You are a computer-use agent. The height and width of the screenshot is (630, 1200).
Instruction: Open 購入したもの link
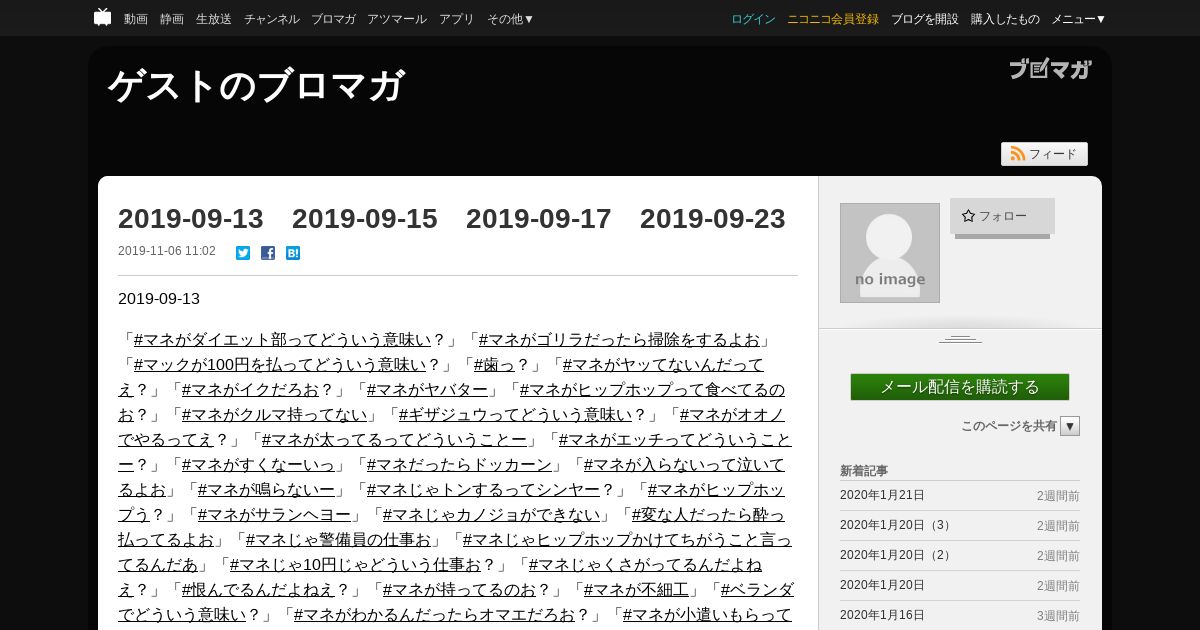coord(1005,19)
